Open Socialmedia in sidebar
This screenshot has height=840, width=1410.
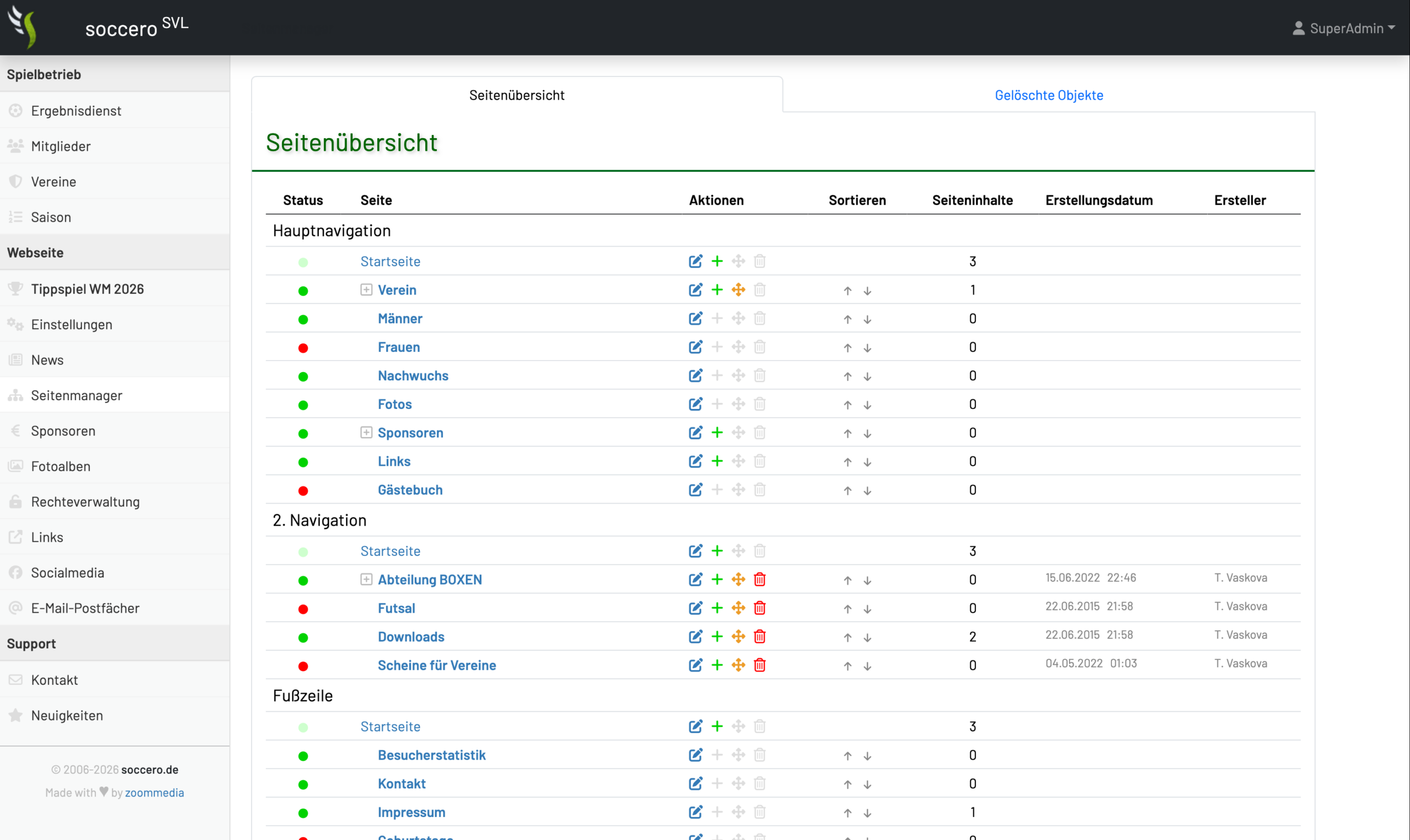115,572
